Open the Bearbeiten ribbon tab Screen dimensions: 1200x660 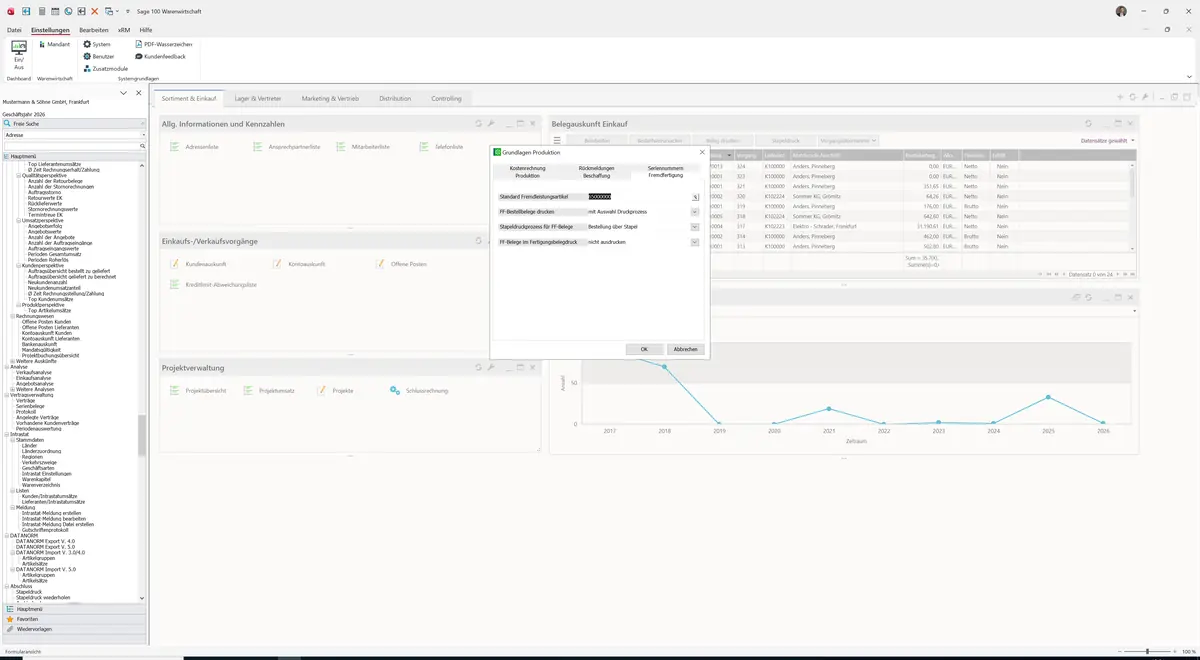tap(94, 30)
